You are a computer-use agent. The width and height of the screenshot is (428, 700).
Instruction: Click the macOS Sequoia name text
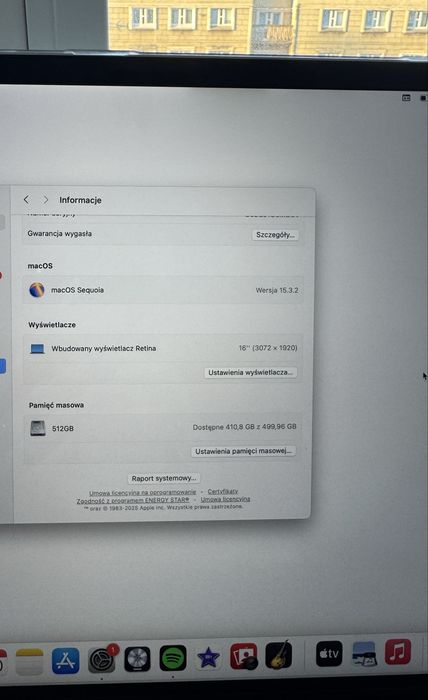pos(77,290)
